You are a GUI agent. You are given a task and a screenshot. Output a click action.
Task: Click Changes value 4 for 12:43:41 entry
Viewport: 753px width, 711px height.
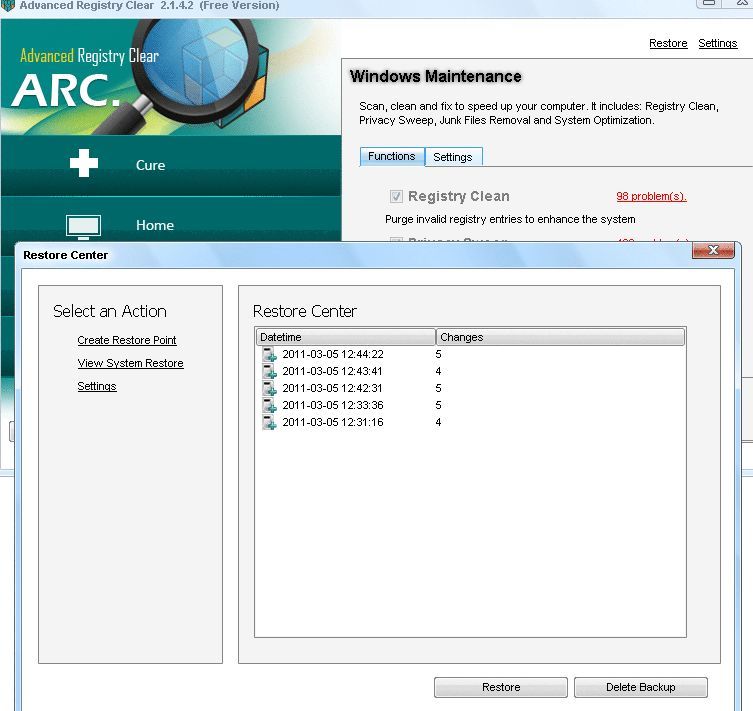(438, 371)
